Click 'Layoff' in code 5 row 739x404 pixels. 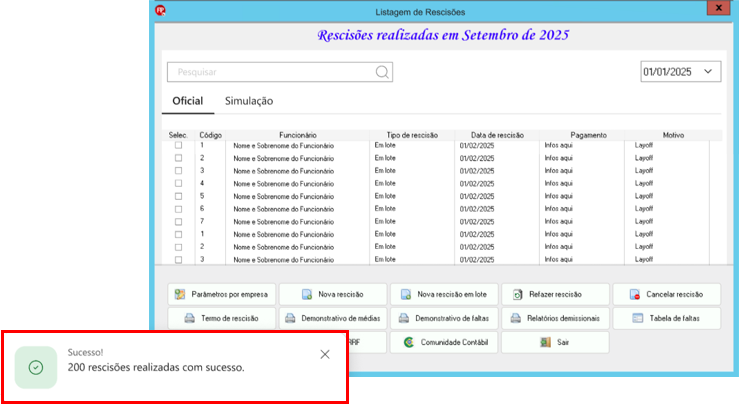(644, 196)
